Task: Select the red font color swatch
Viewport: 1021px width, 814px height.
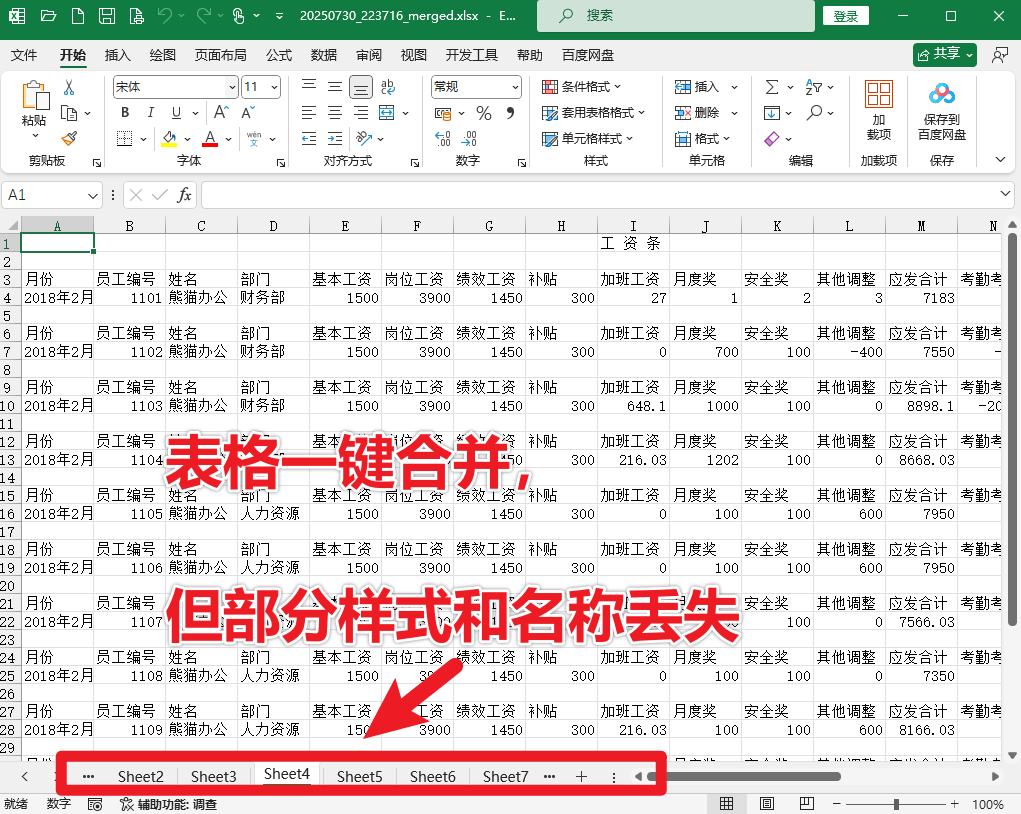Action: coord(210,140)
